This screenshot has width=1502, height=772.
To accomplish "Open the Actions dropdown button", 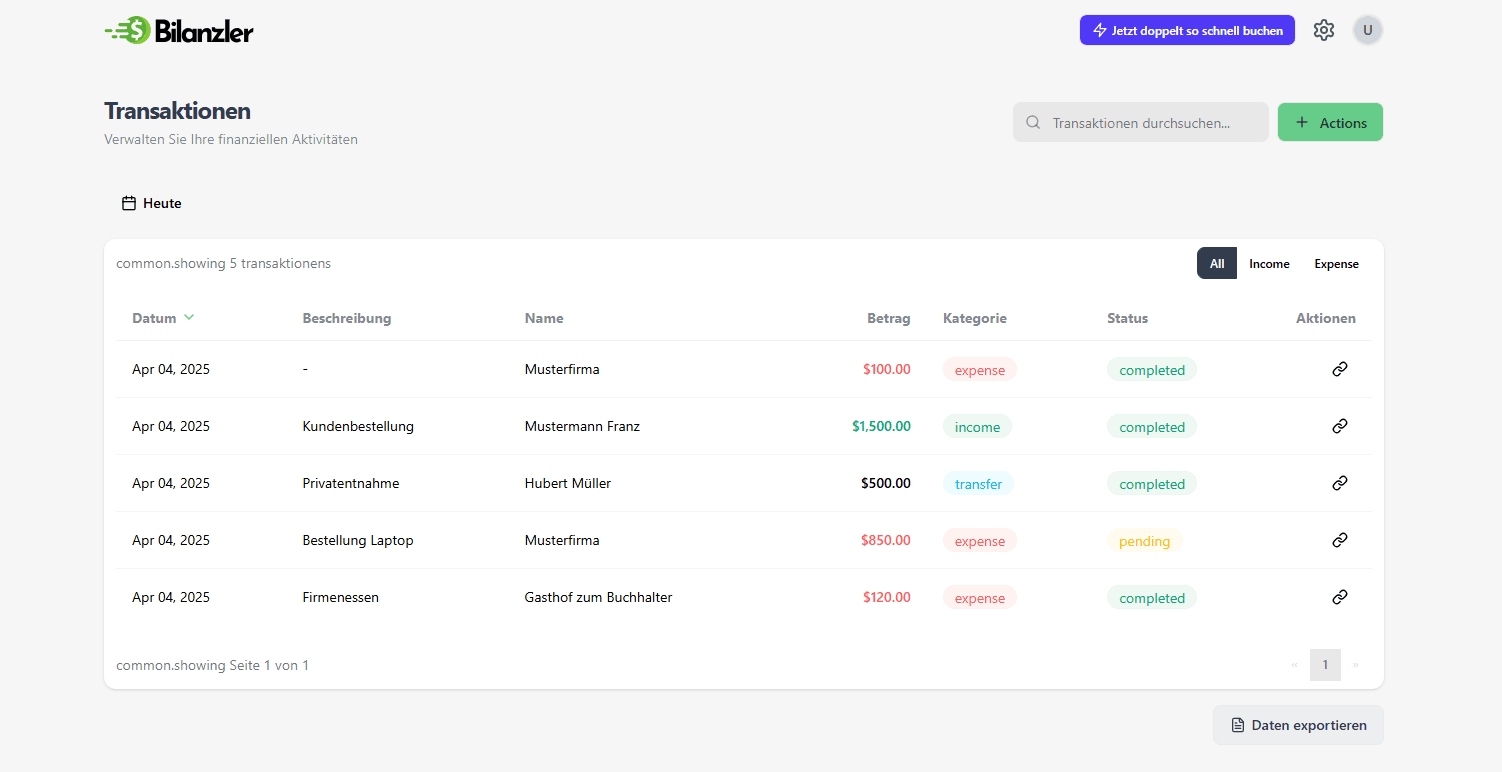I will point(1330,122).
